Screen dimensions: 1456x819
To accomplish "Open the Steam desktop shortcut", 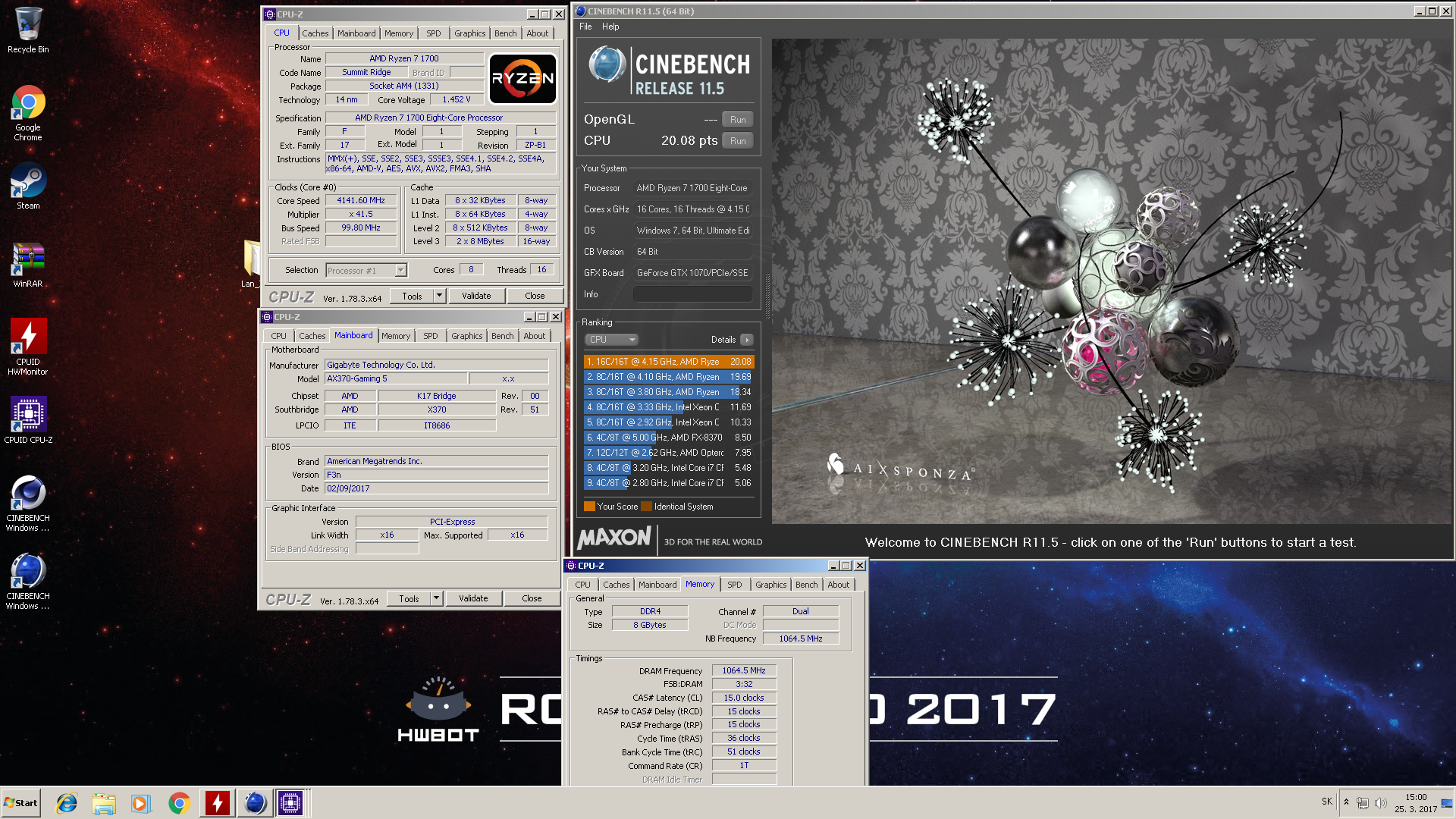I will click(x=28, y=187).
